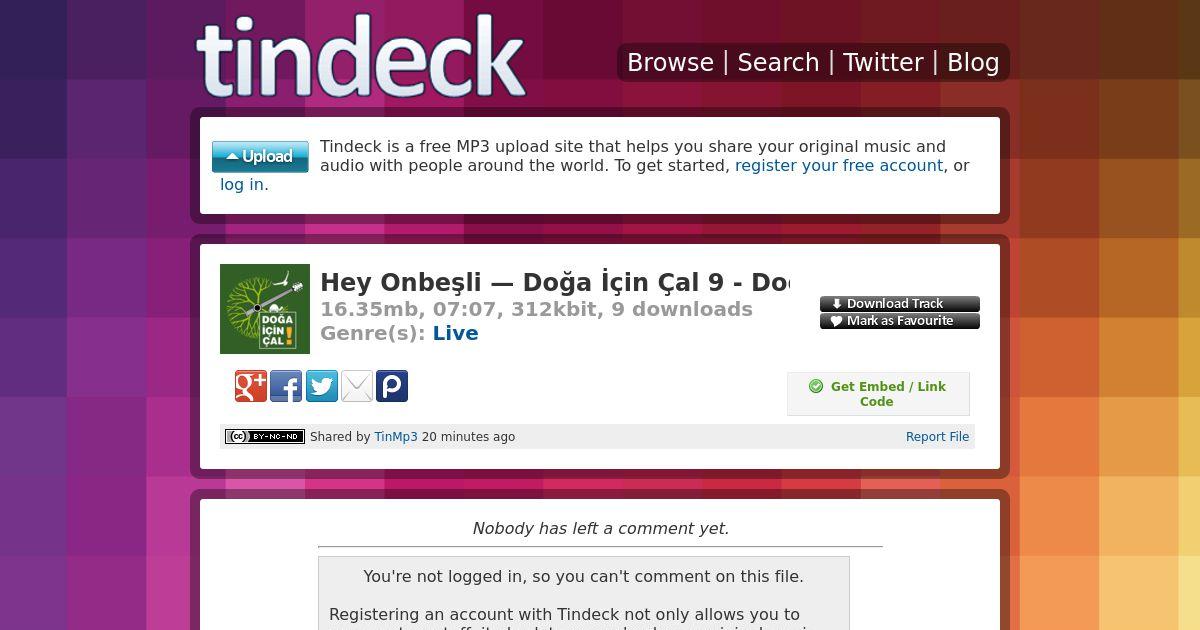The height and width of the screenshot is (630, 1200).
Task: Go to Twitter in top navigation
Action: [883, 62]
